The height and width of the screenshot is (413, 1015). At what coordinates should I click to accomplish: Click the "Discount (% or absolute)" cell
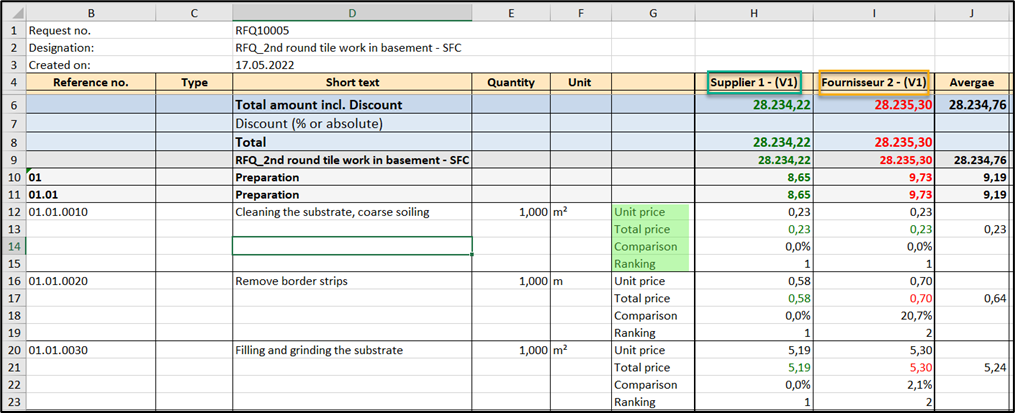point(309,123)
